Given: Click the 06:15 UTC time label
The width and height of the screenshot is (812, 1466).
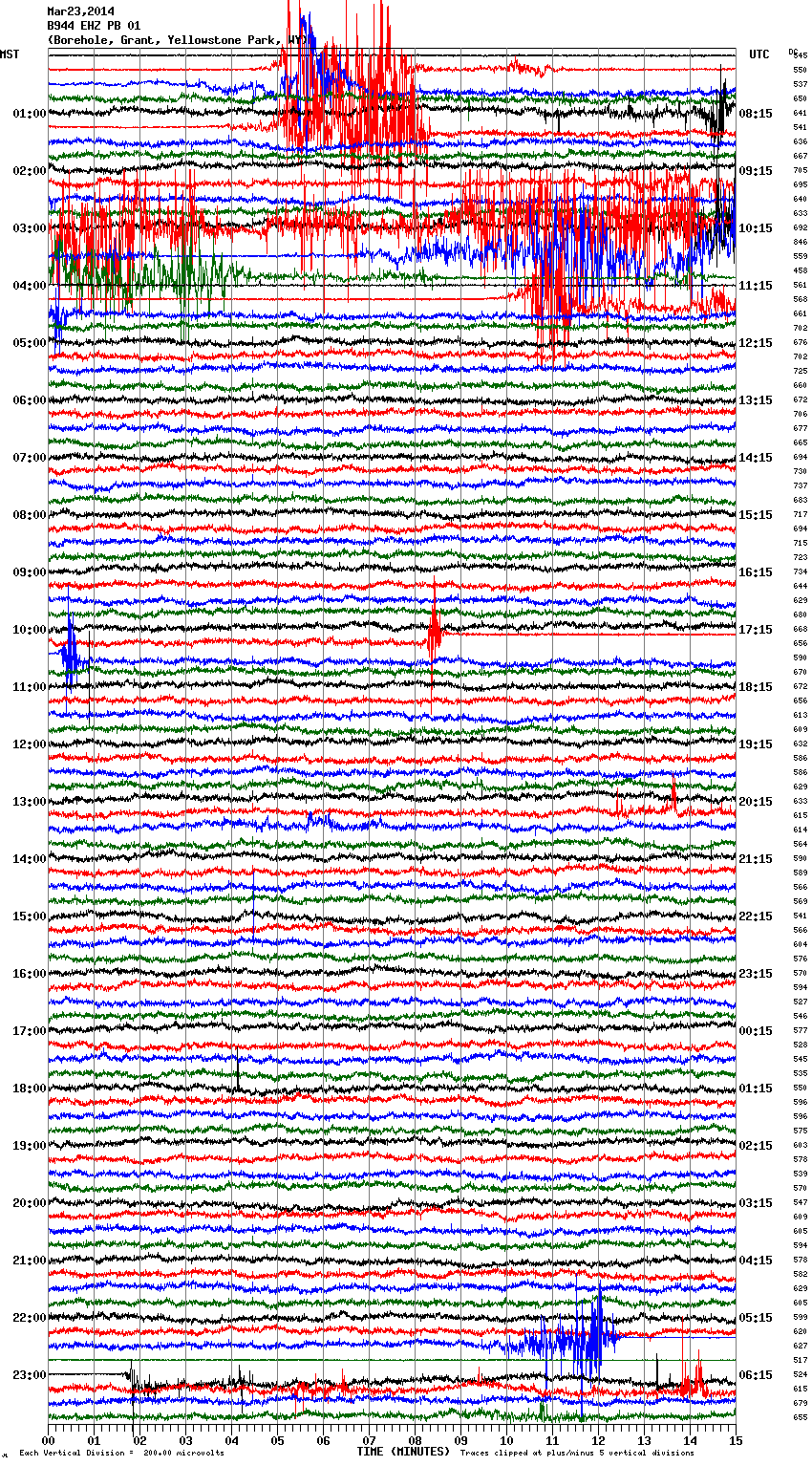Looking at the screenshot, I should [756, 1375].
